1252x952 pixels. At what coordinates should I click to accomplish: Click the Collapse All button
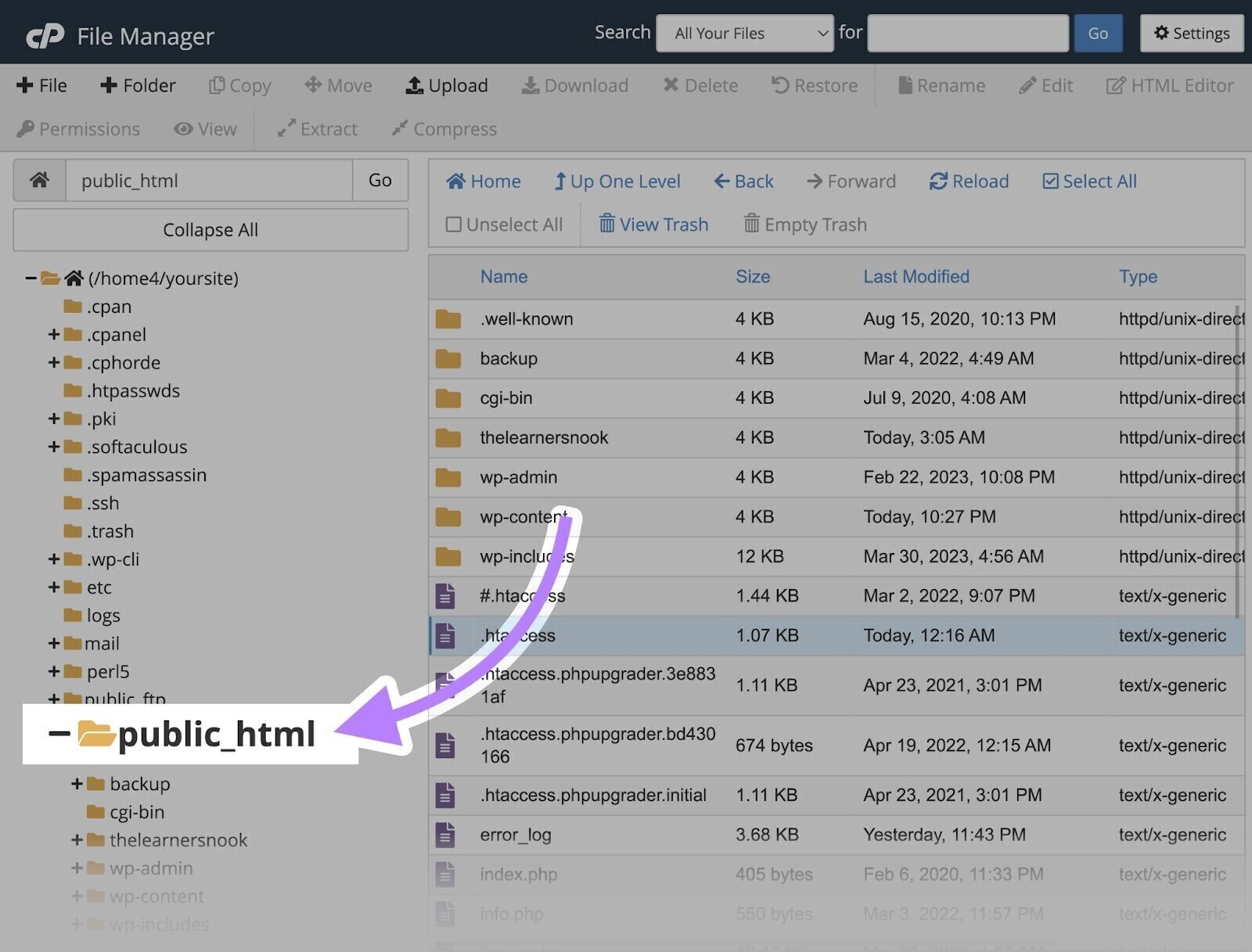pyautogui.click(x=210, y=229)
